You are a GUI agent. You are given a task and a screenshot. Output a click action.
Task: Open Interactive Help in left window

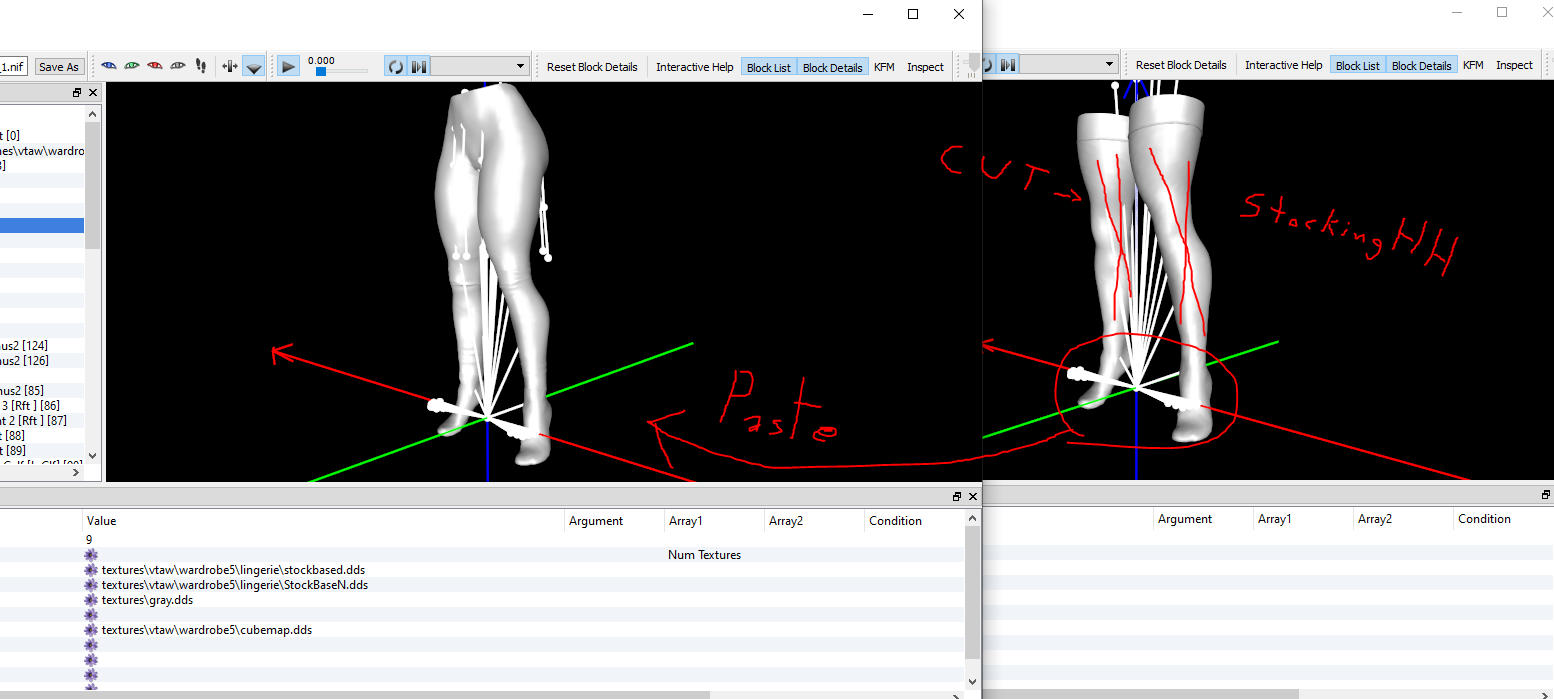(x=695, y=67)
